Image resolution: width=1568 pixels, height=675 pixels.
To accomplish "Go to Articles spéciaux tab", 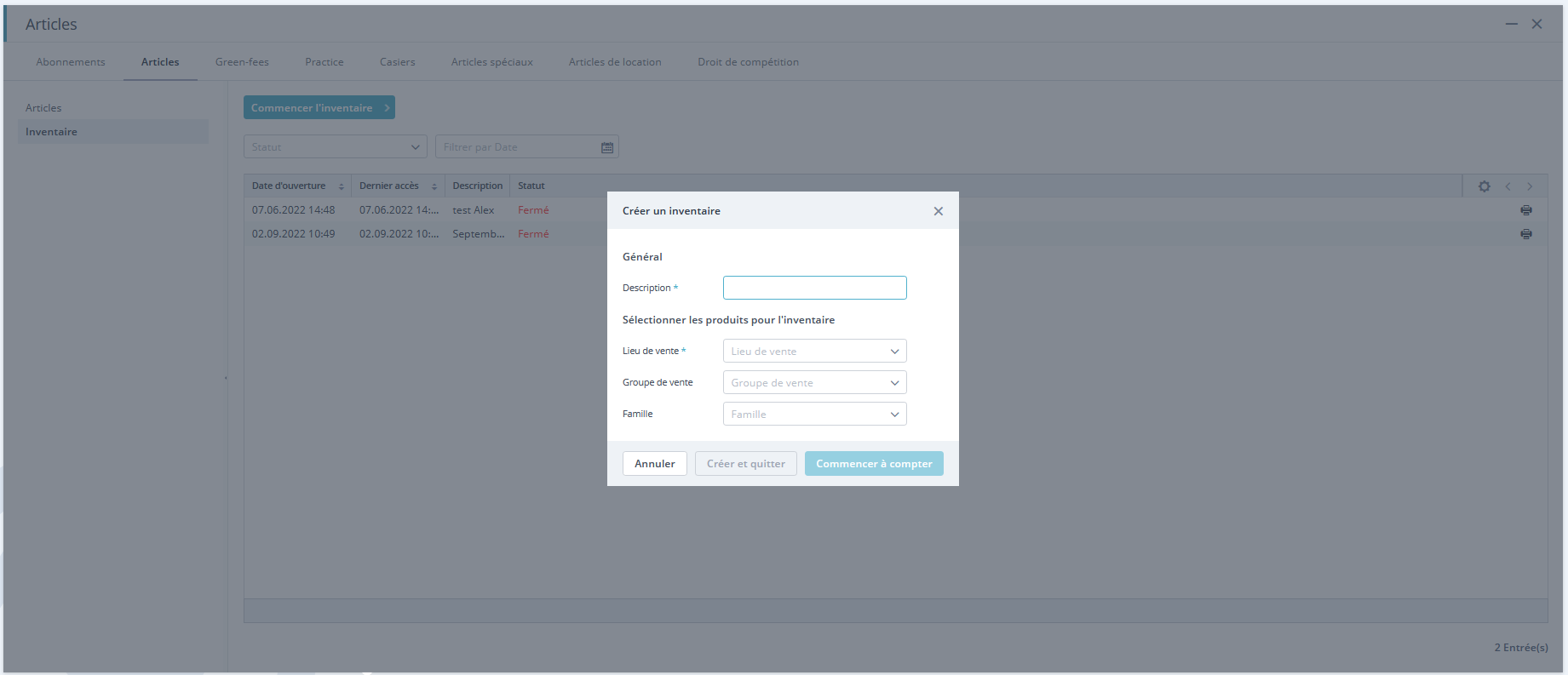I will [x=492, y=62].
